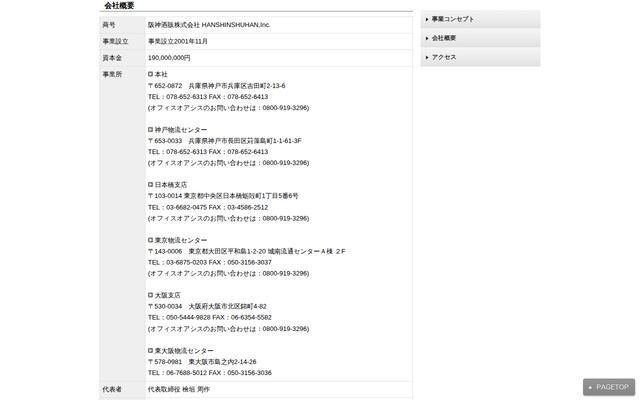This screenshot has height=400, width=640.
Task: Click the 会社概要 page heading
Action: click(x=119, y=6)
